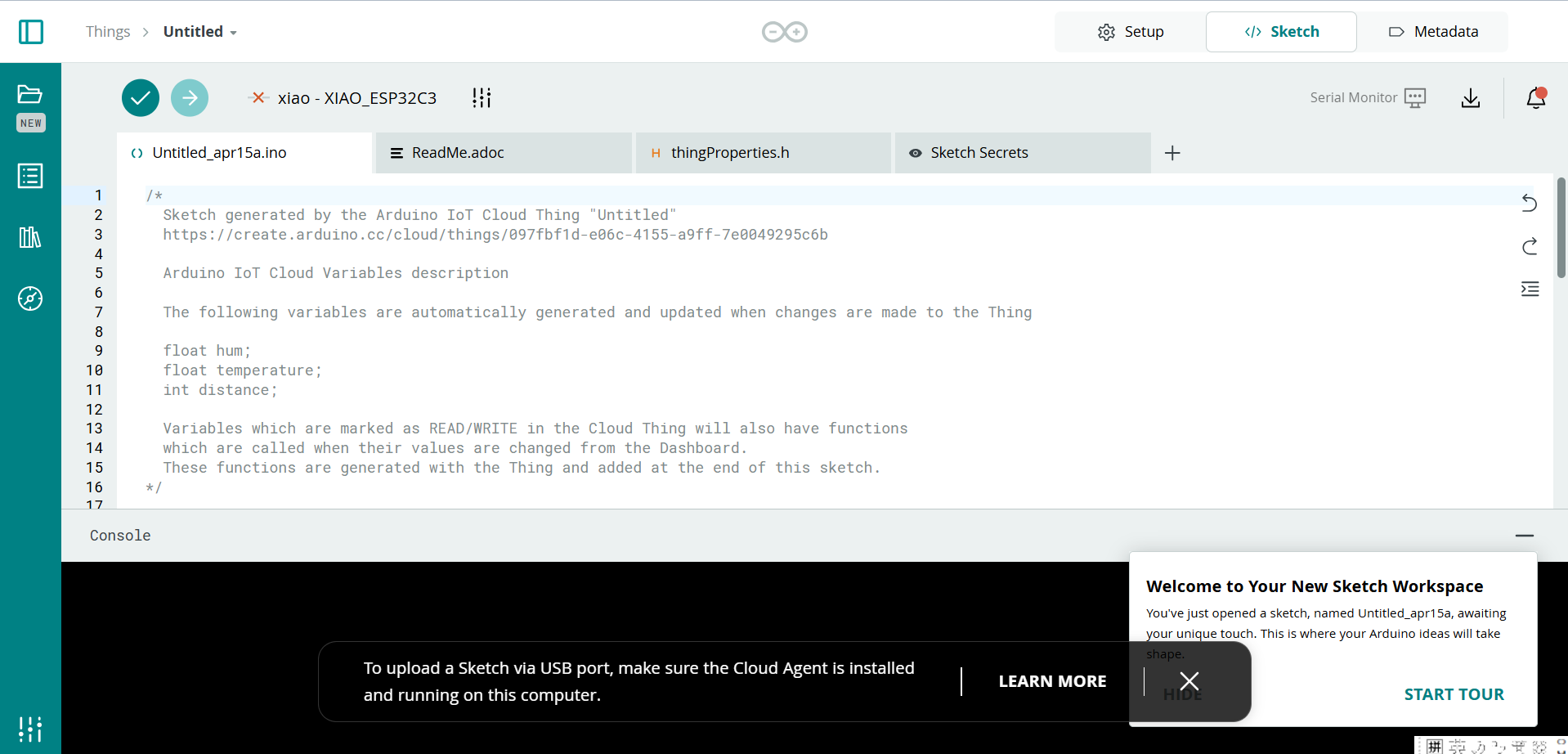Click the editor vertical scrollbar
This screenshot has height=754, width=1568.
(x=1561, y=228)
